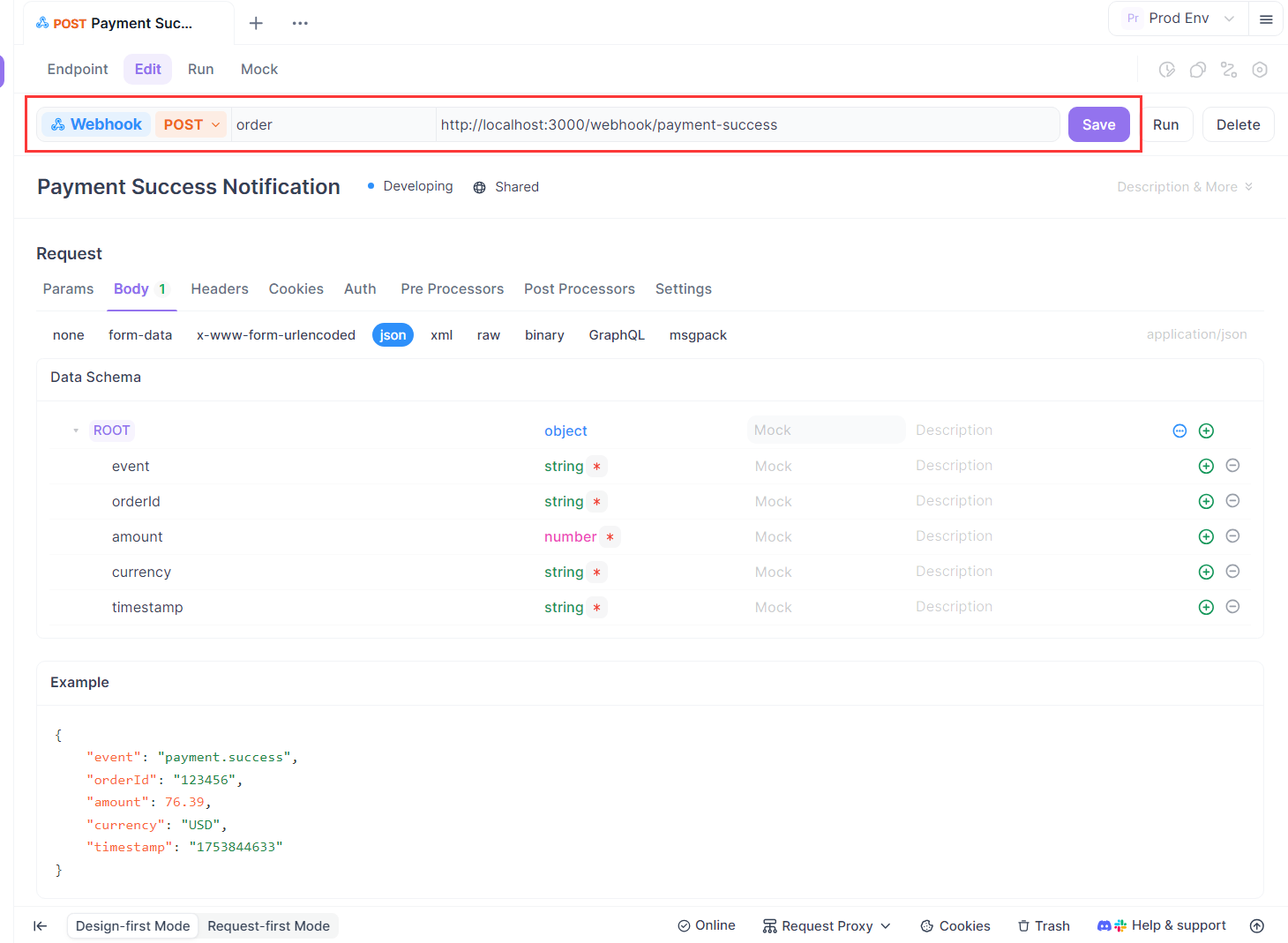The height and width of the screenshot is (943, 1288).
Task: Collapse the left sidebar panel
Action: tap(40, 925)
